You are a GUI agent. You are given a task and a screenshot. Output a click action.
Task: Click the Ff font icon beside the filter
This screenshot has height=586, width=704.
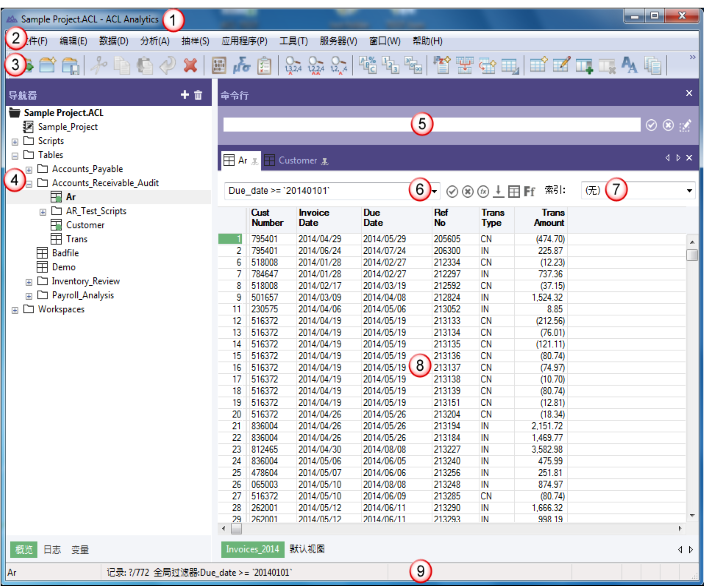529,190
